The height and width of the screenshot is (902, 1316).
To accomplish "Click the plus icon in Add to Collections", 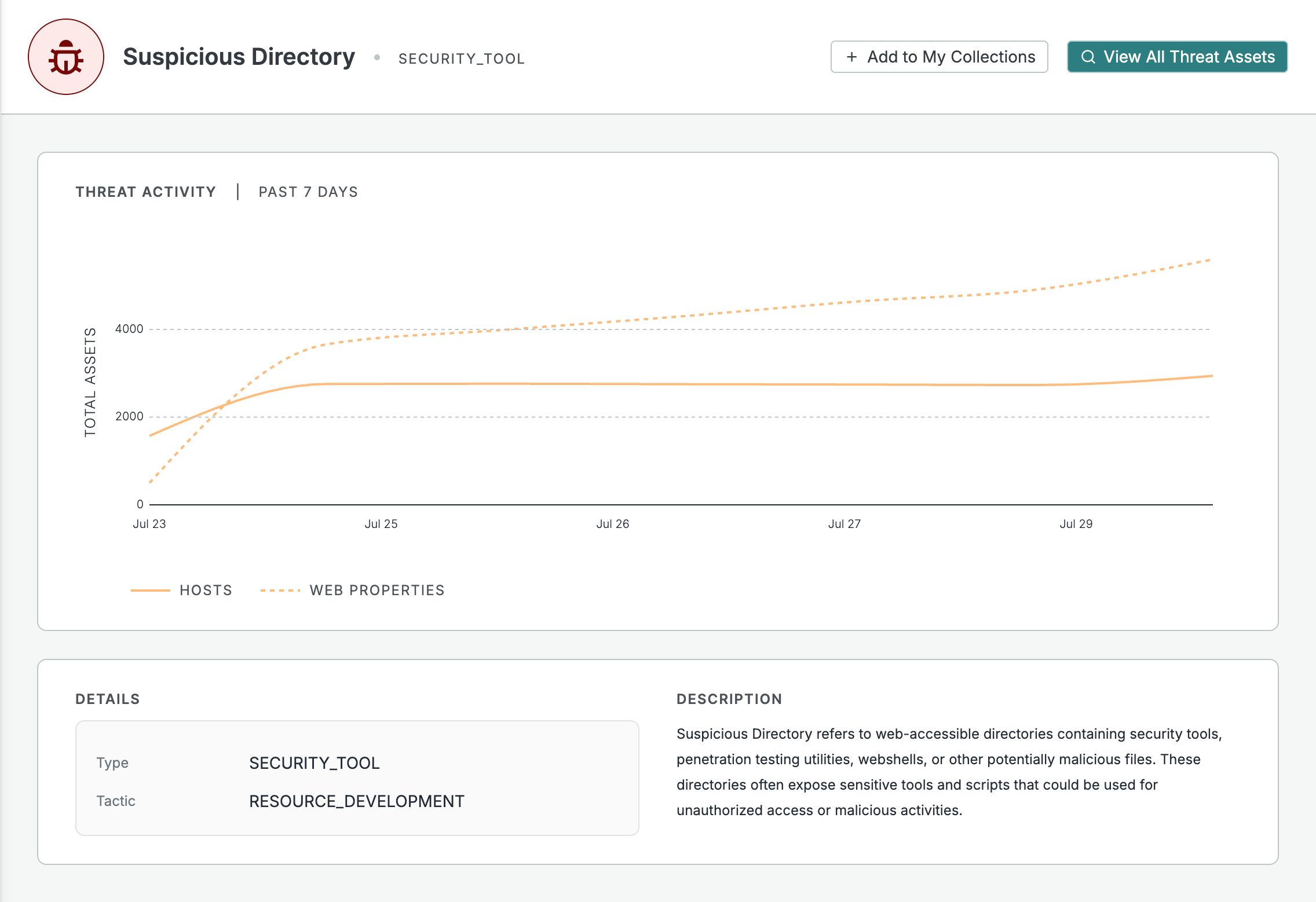I will point(851,57).
